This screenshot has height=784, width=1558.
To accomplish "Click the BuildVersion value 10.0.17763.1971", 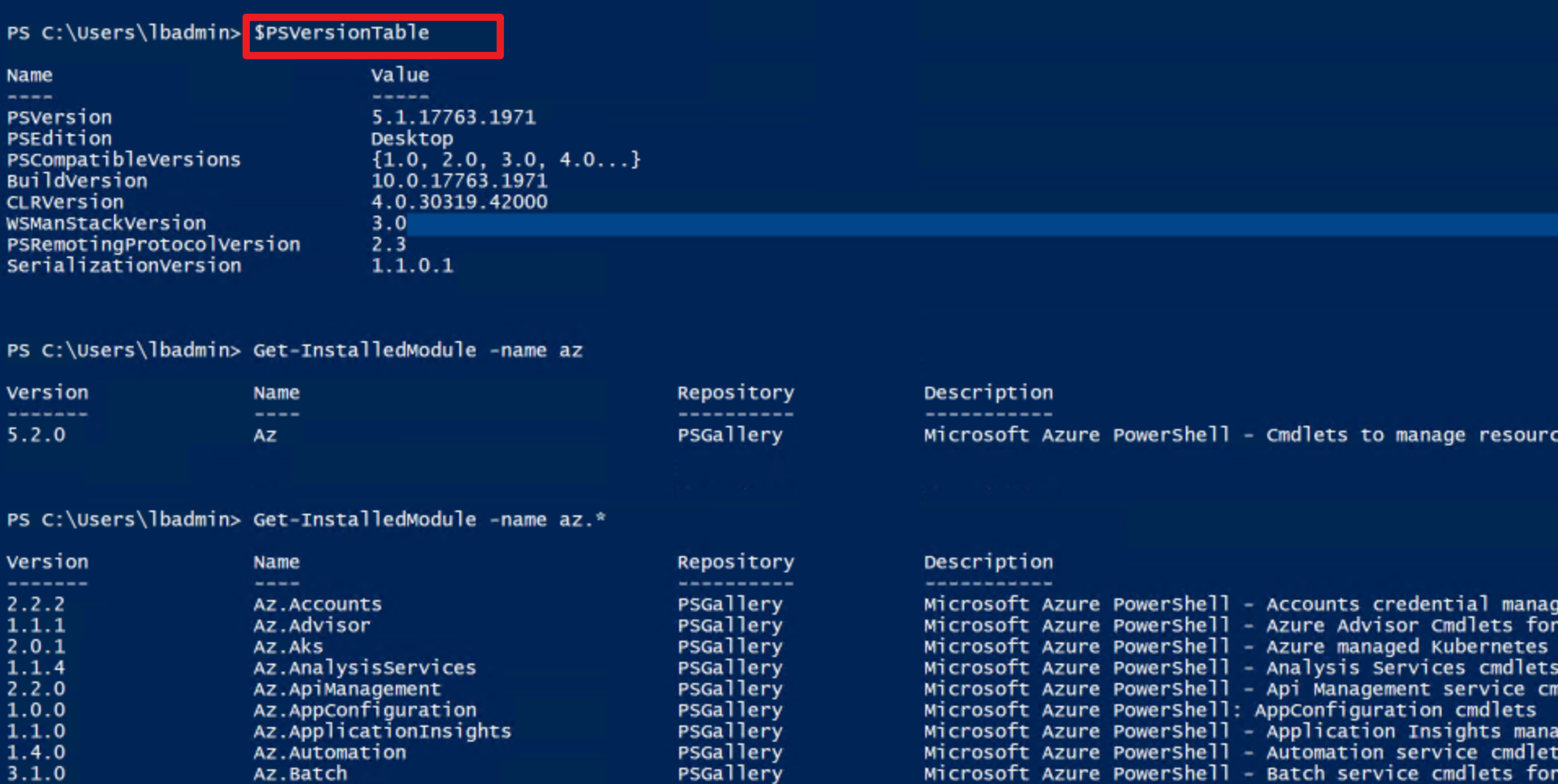I will click(459, 181).
